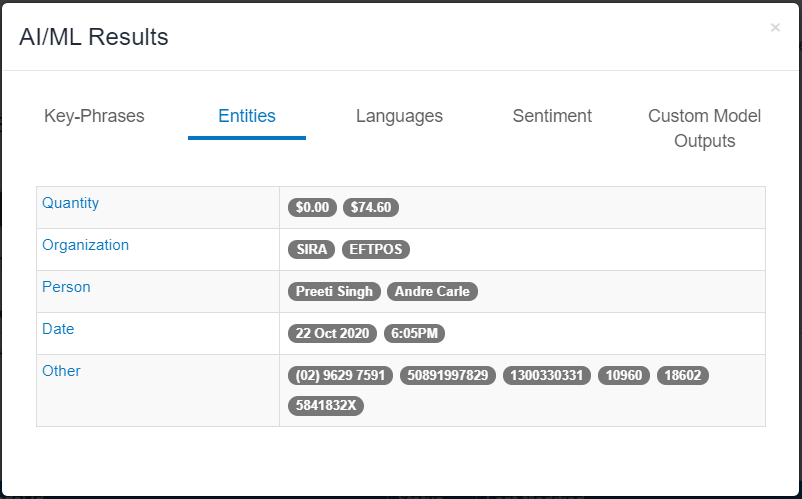This screenshot has height=499, width=802.
Task: Click the Quantity entity label
Action: 71,203
